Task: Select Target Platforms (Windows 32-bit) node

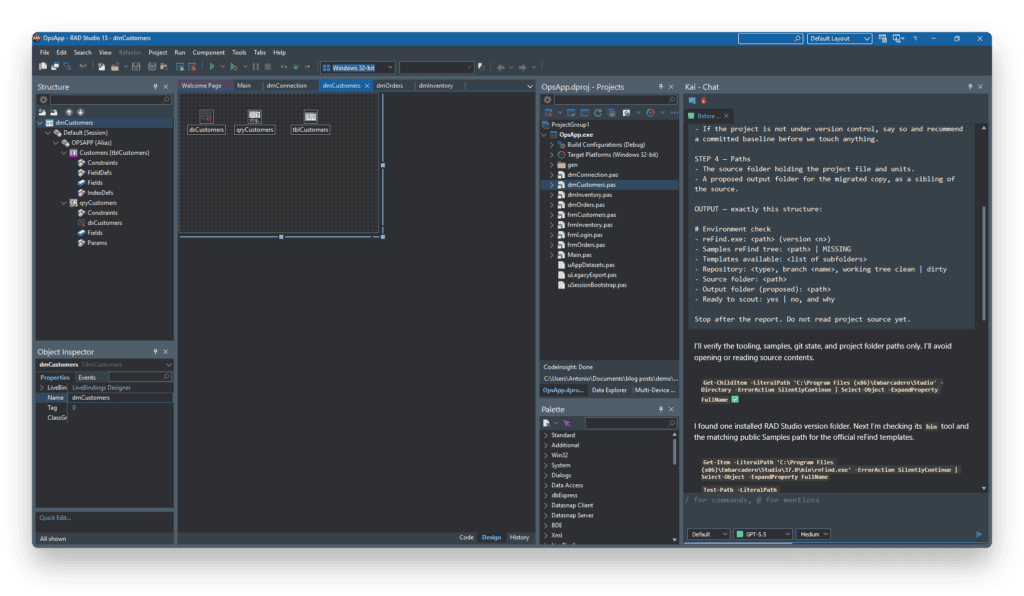Action: pos(613,155)
